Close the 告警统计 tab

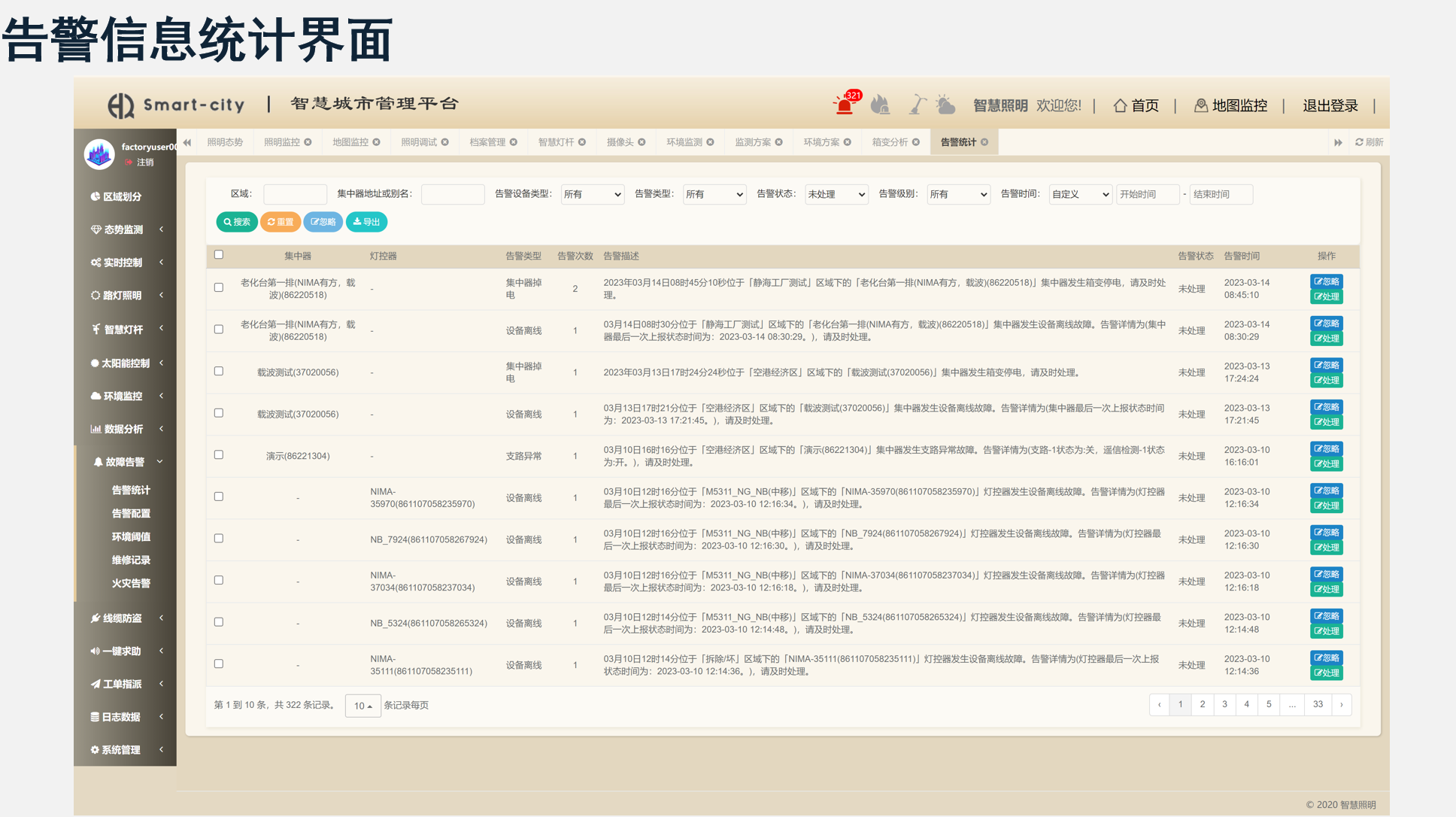point(984,142)
